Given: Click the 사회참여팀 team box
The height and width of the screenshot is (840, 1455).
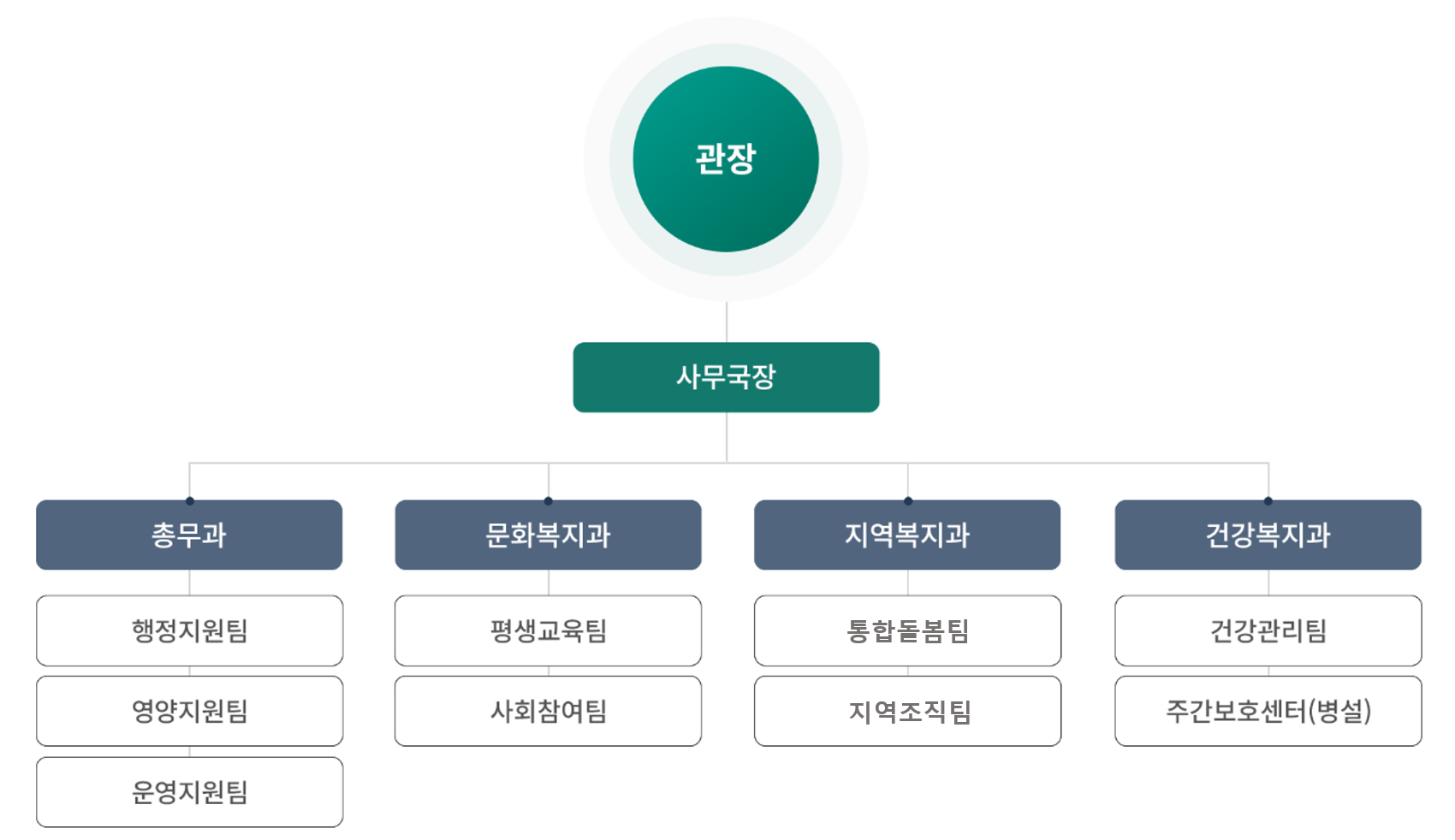Looking at the screenshot, I should (x=548, y=711).
